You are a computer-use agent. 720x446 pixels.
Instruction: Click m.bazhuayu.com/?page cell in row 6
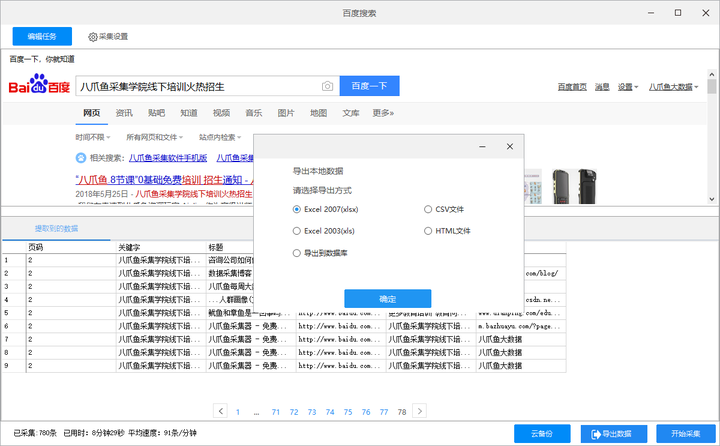click(x=521, y=326)
